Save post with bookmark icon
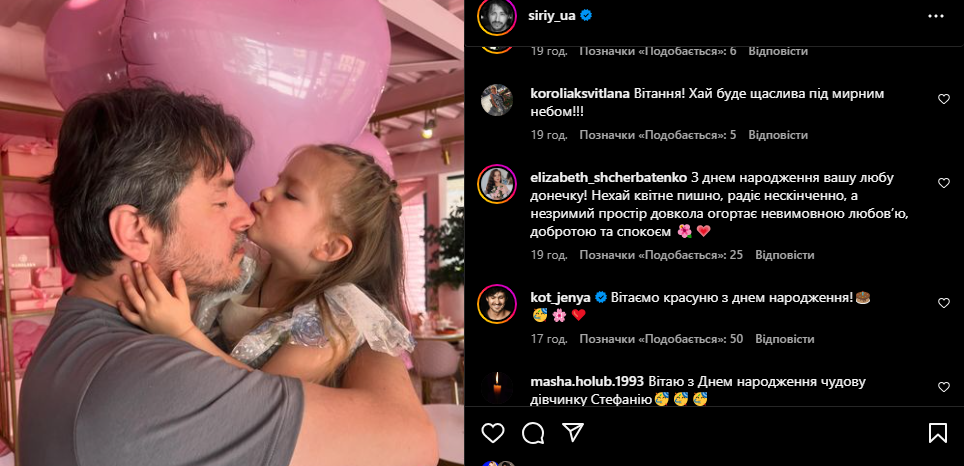The width and height of the screenshot is (964, 466). (938, 433)
